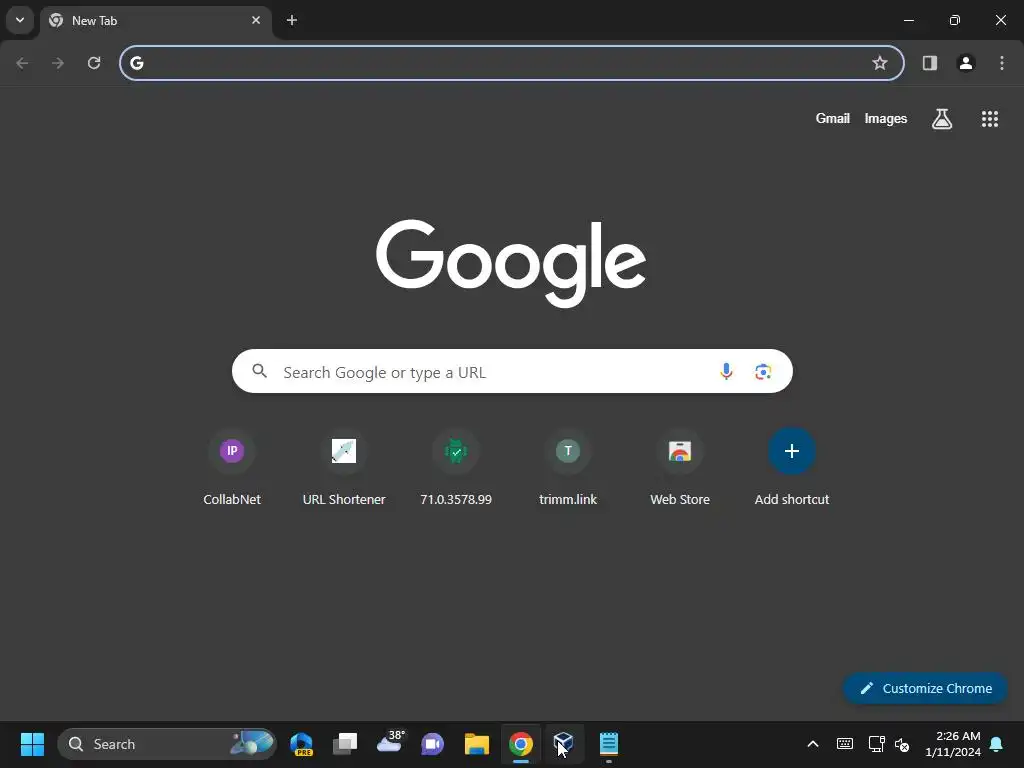Open the tab search dropdown arrow
The image size is (1024, 768).
coord(20,20)
